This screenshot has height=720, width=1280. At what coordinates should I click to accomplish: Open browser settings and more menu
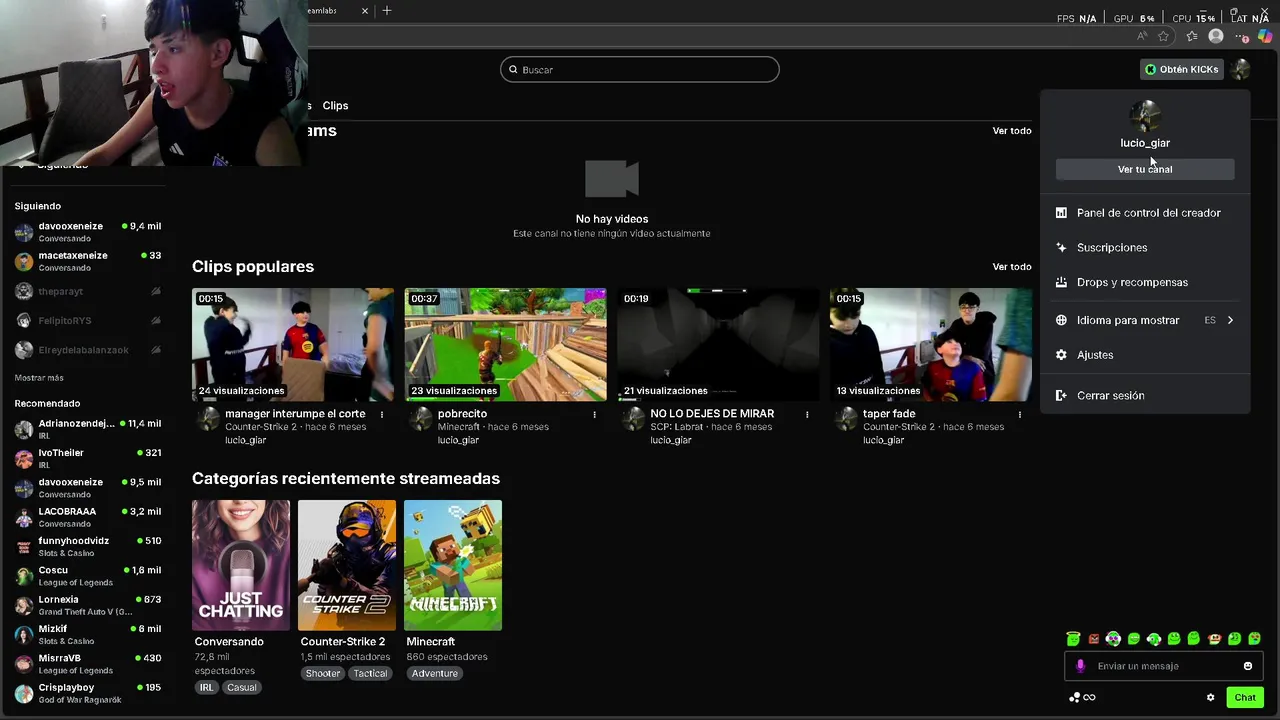1242,36
